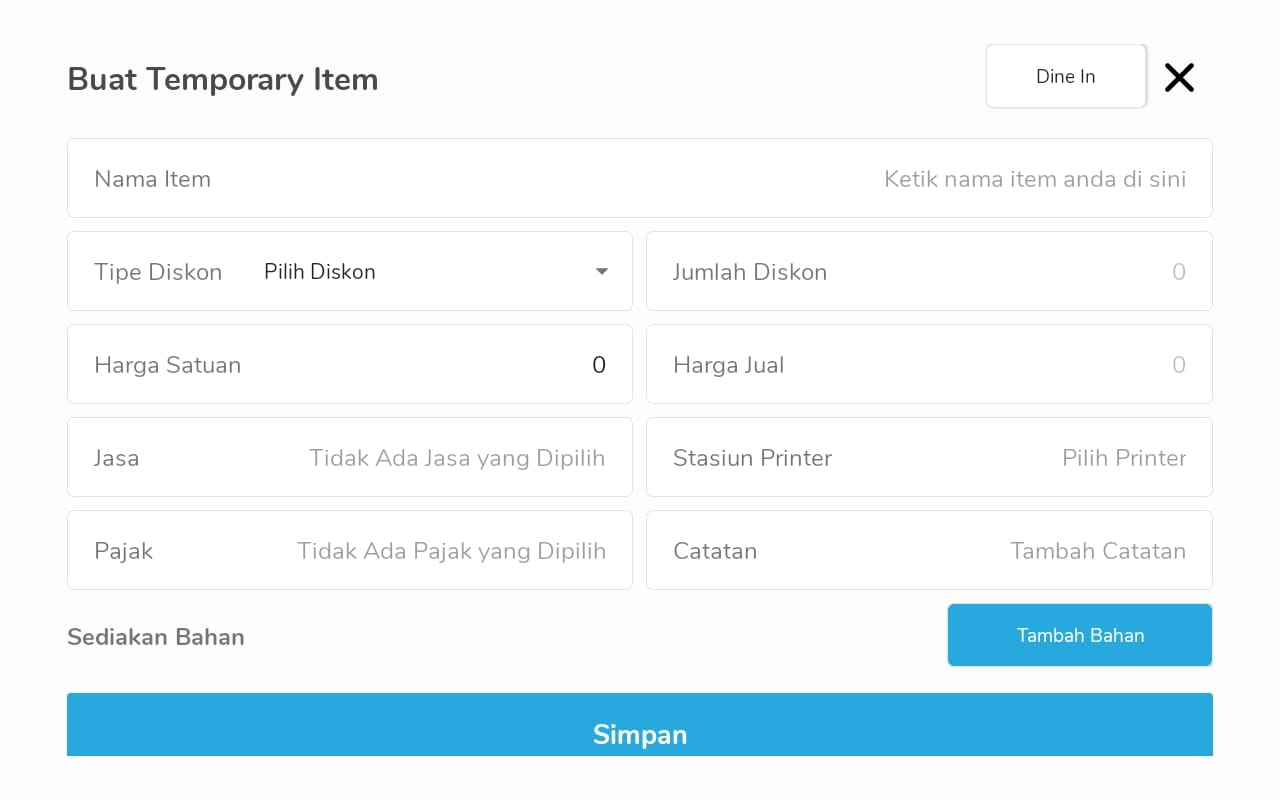Open the Stasiun Printer selector

(x=929, y=457)
